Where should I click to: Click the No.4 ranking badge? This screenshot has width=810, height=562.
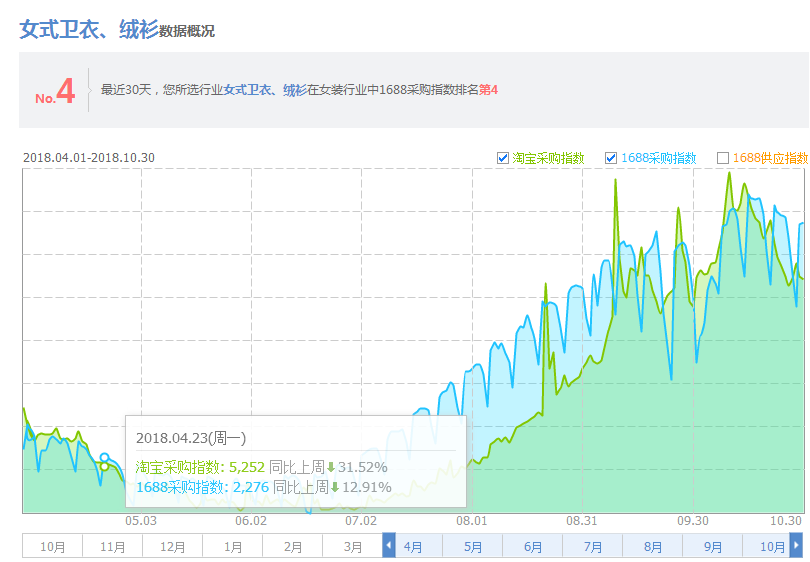[x=56, y=92]
